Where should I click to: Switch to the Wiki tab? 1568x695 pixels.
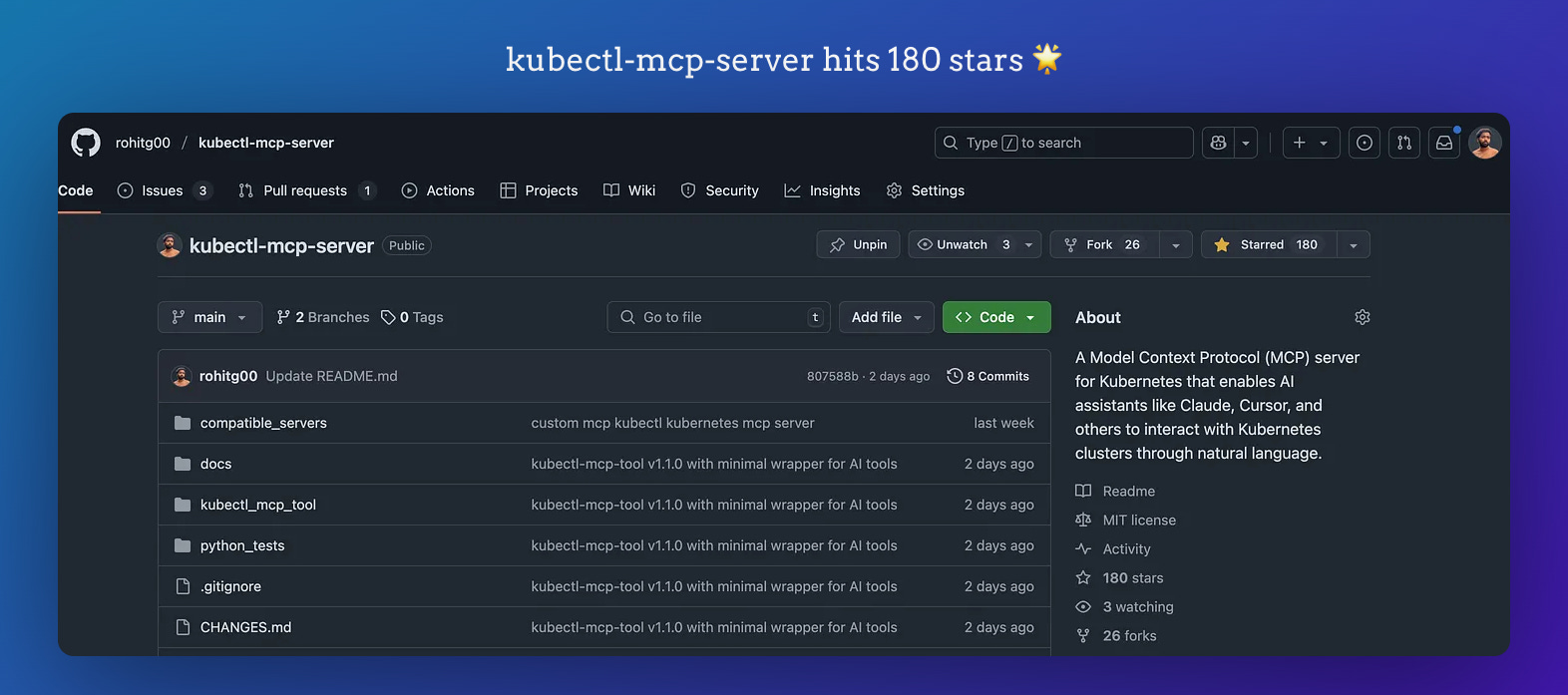[x=629, y=190]
